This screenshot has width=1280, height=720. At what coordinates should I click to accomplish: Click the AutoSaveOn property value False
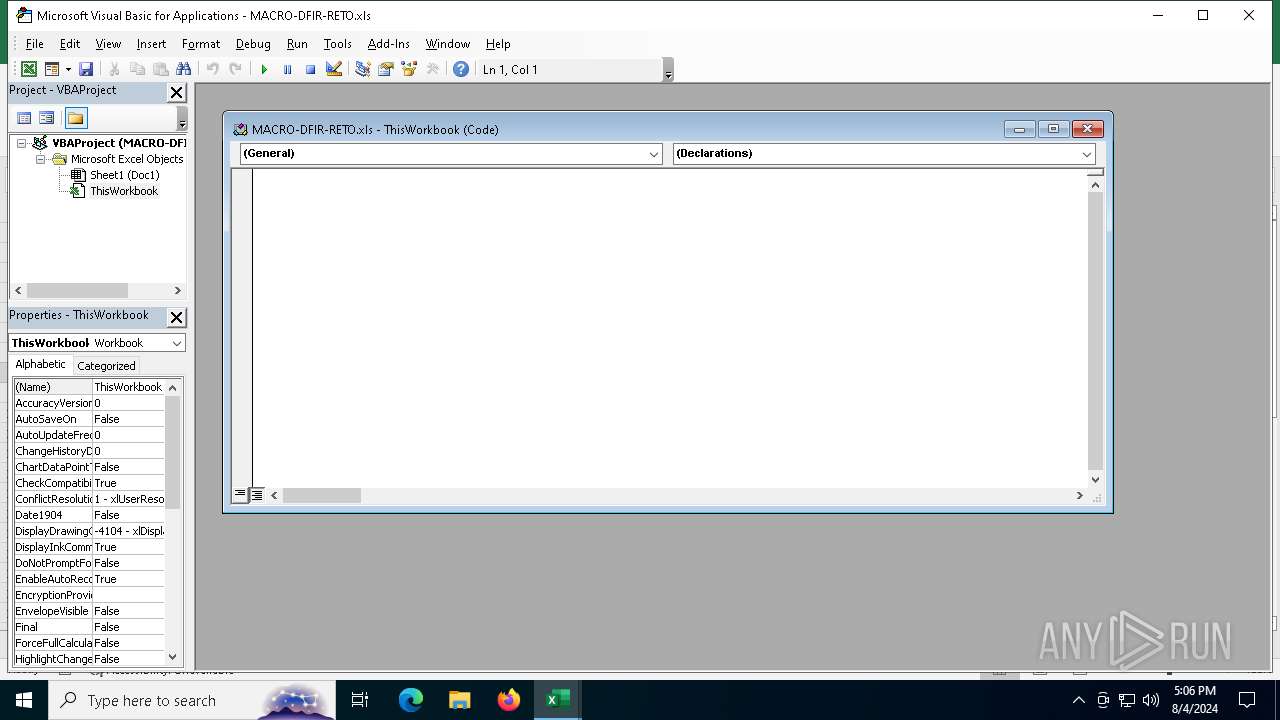(128, 419)
